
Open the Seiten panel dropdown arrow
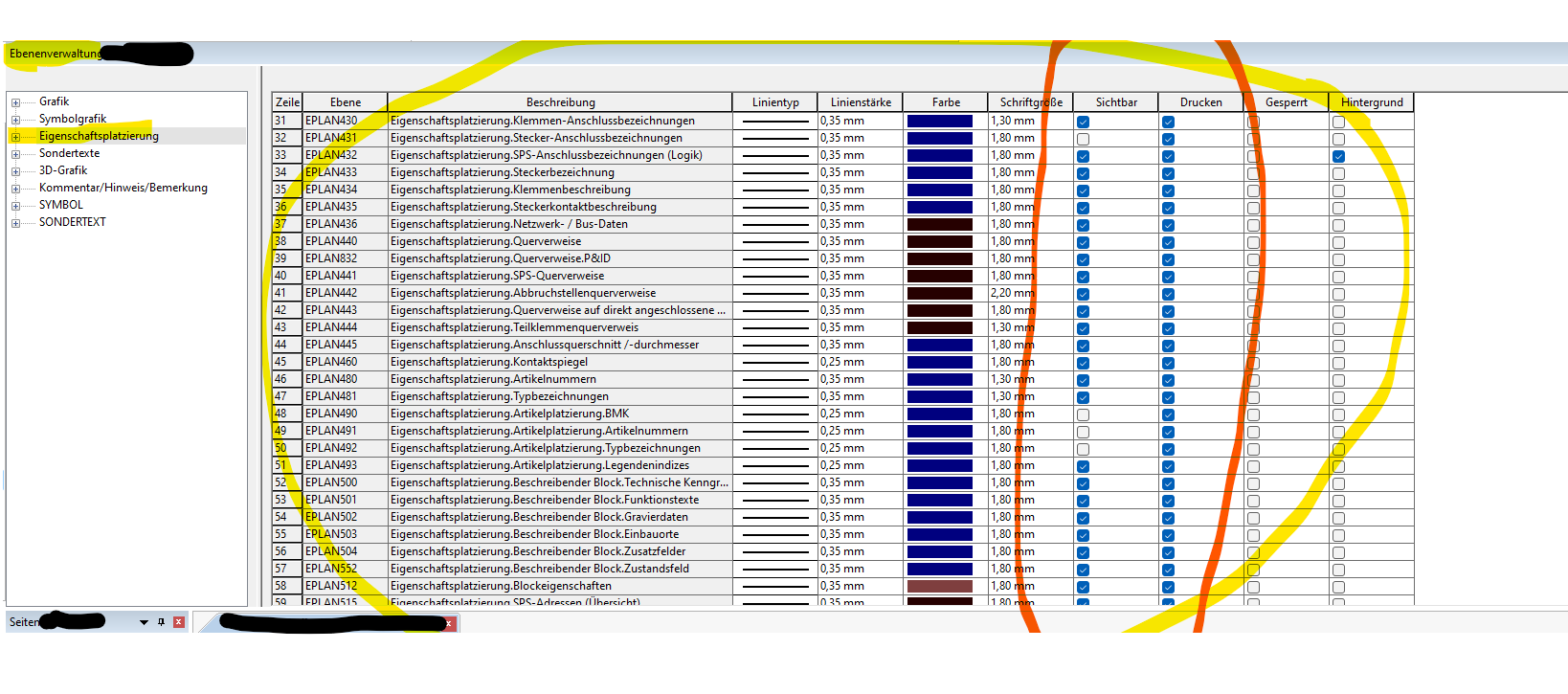coord(144,622)
